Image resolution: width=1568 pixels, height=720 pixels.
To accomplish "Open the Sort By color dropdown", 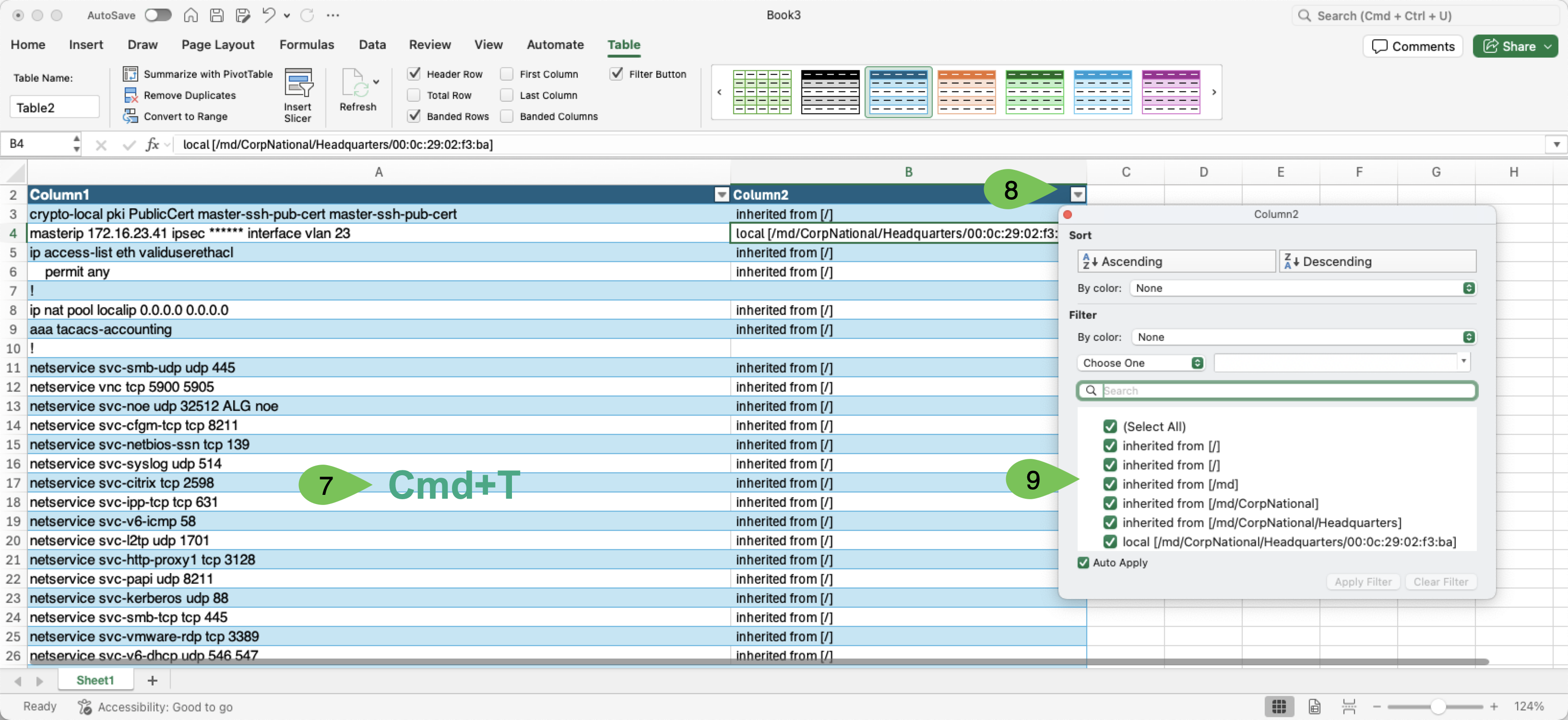I will click(1303, 288).
